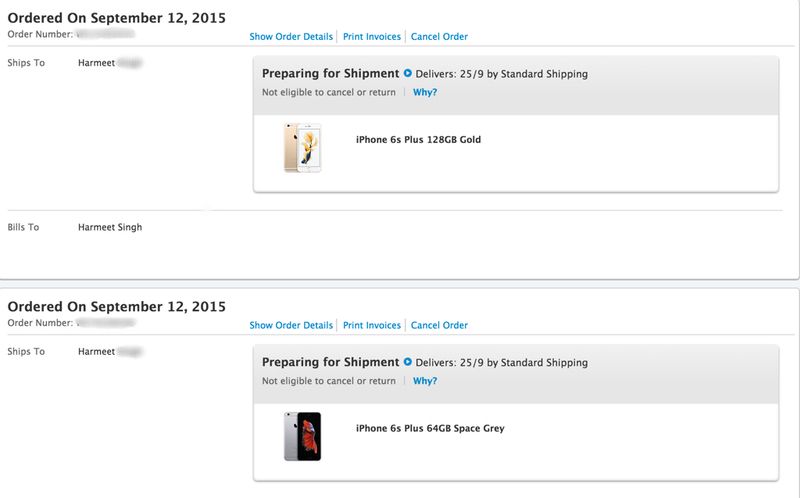
Task: Click "Why?" in the Space Grey order box
Action: [425, 381]
